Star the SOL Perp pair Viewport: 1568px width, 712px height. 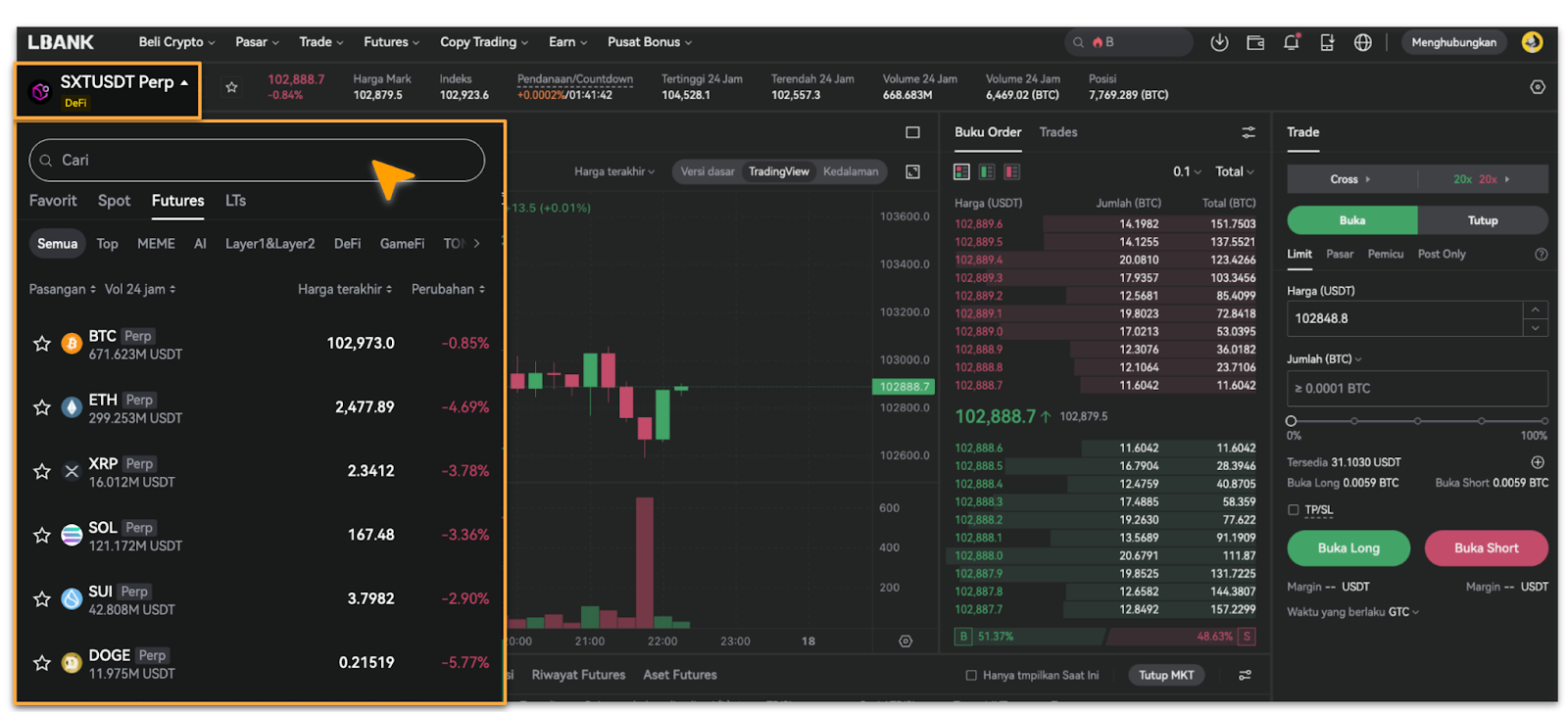[42, 535]
